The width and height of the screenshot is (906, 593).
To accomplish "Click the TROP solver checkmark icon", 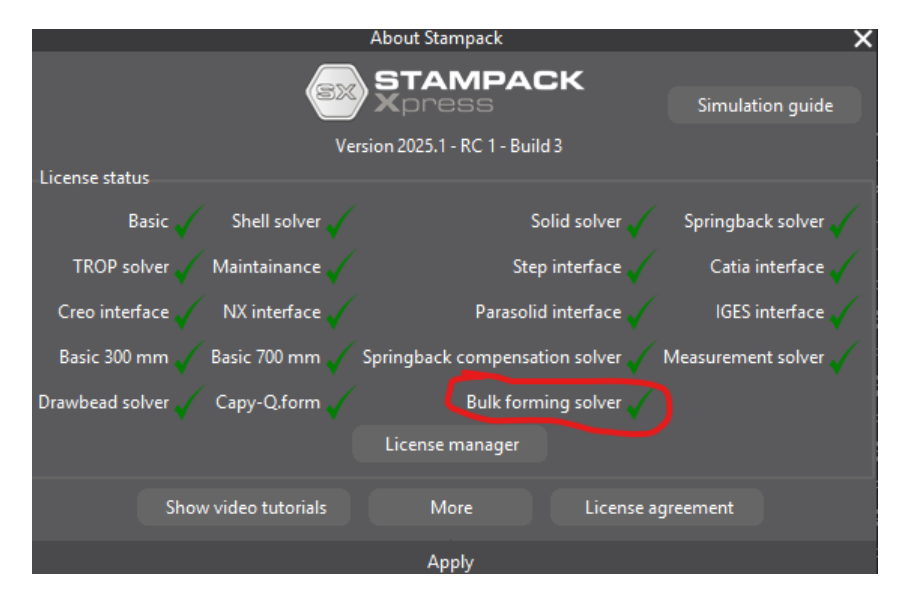I will (x=186, y=267).
